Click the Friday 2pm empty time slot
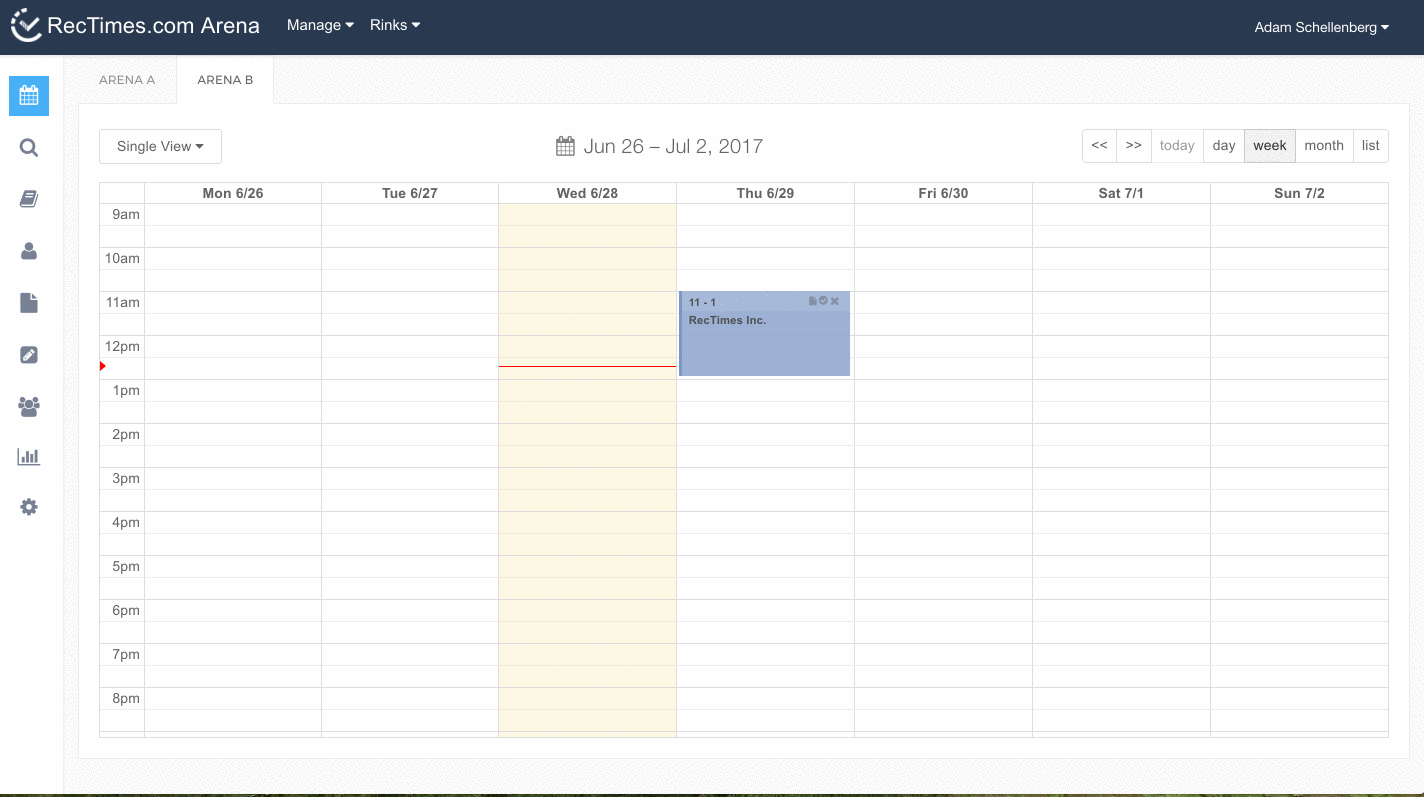This screenshot has height=797, width=1424. tap(943, 434)
